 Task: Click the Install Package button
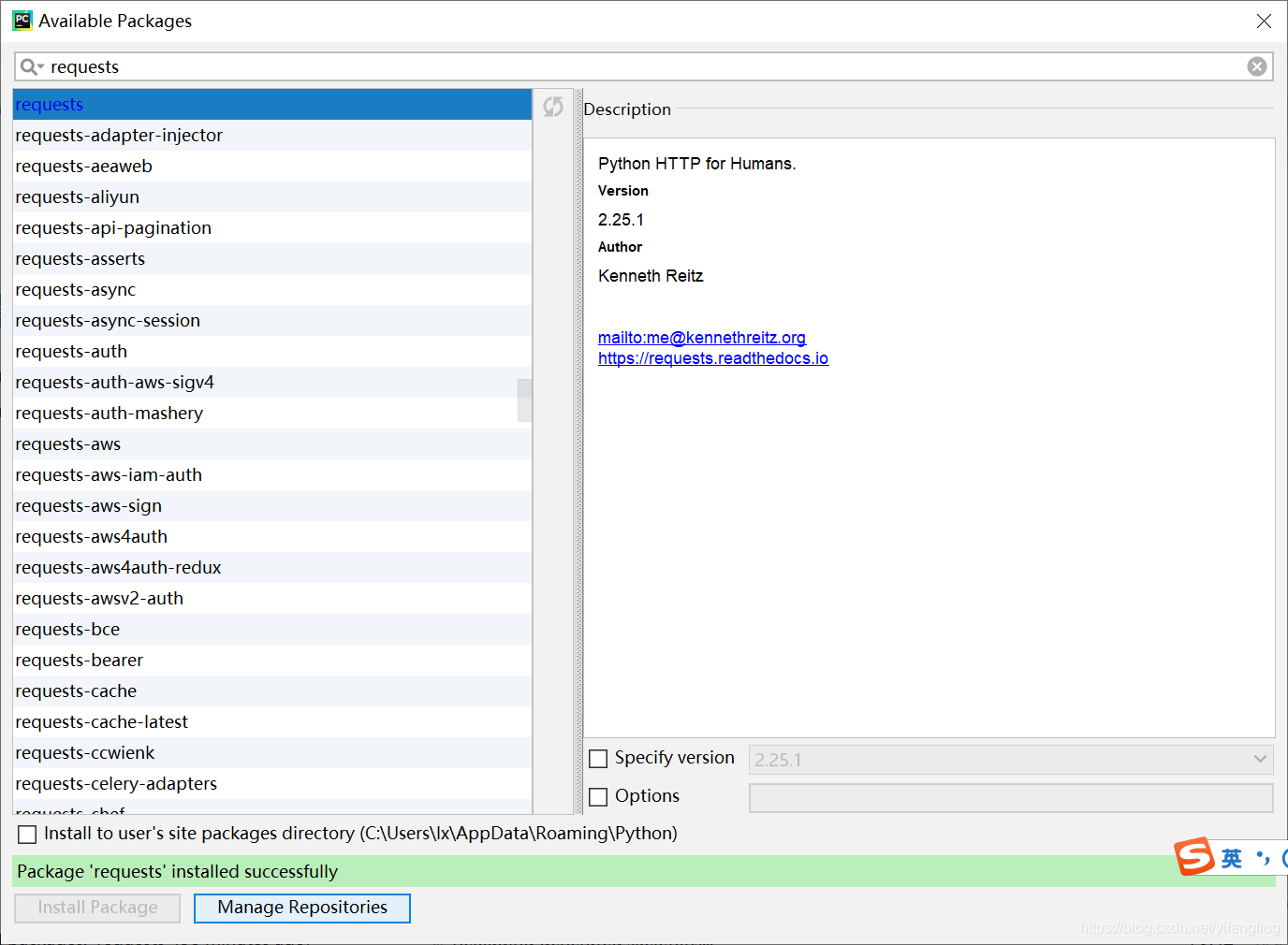(x=97, y=908)
